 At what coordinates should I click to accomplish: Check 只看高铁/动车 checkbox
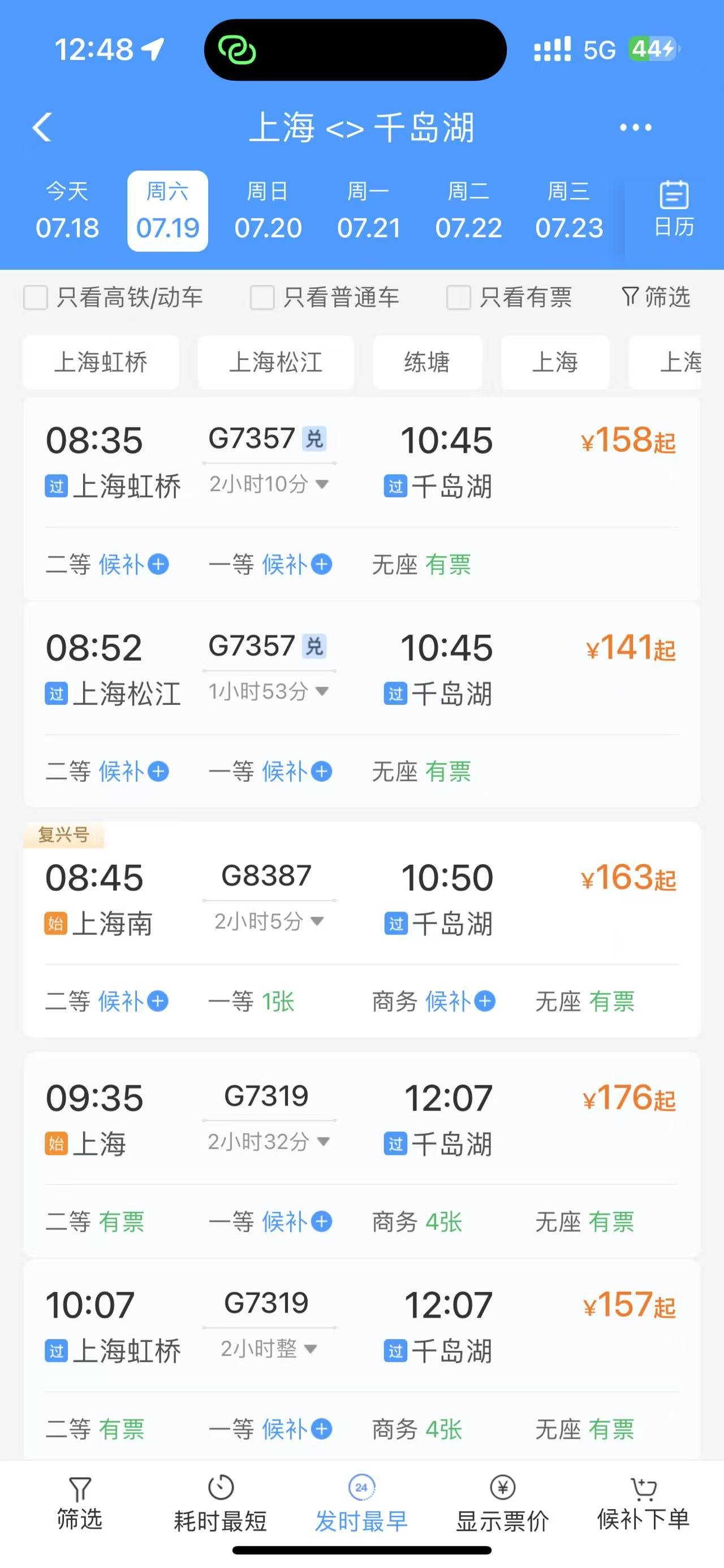[x=35, y=298]
